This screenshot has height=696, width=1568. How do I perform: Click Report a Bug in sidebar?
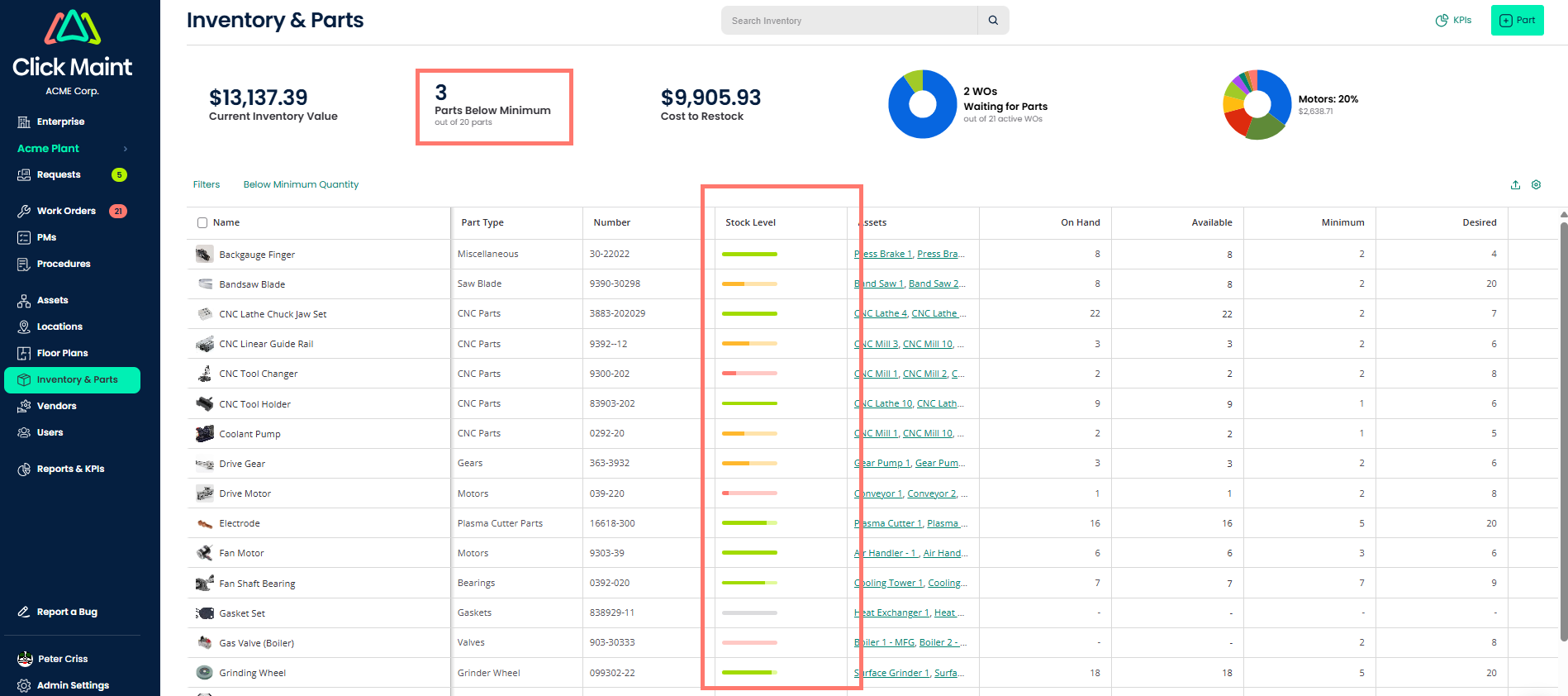[x=66, y=612]
